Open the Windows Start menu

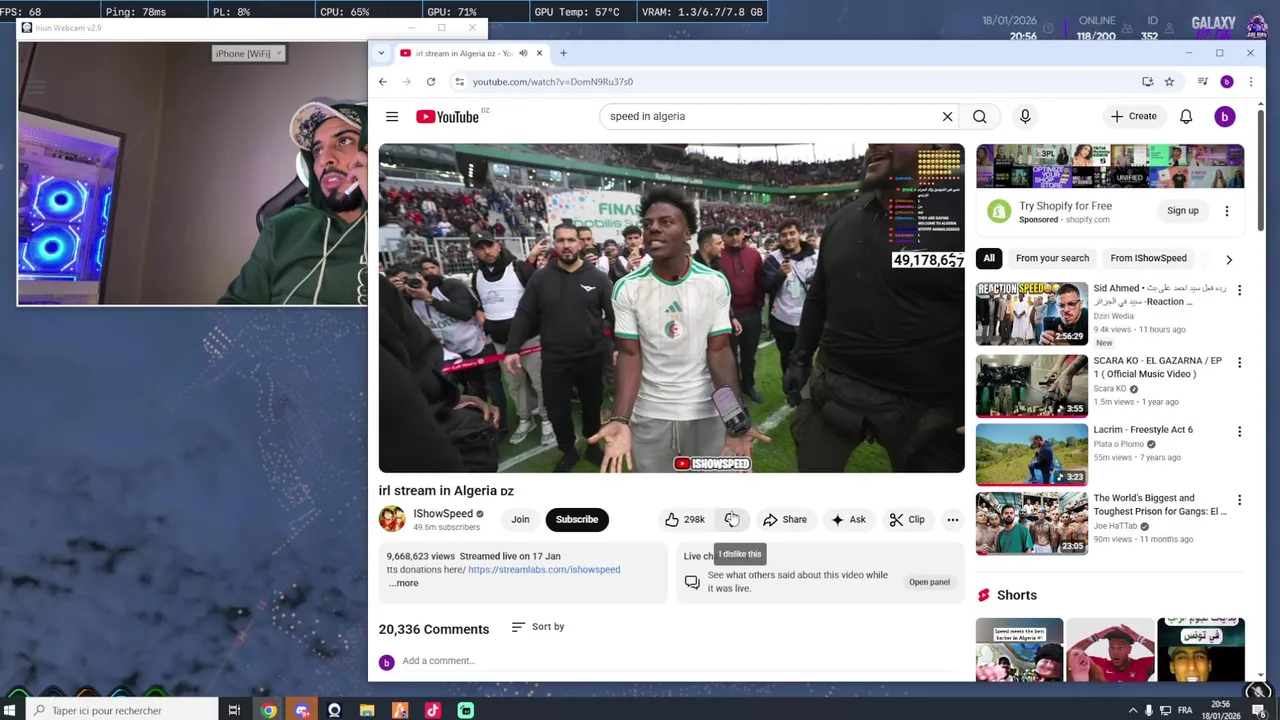click(9, 710)
